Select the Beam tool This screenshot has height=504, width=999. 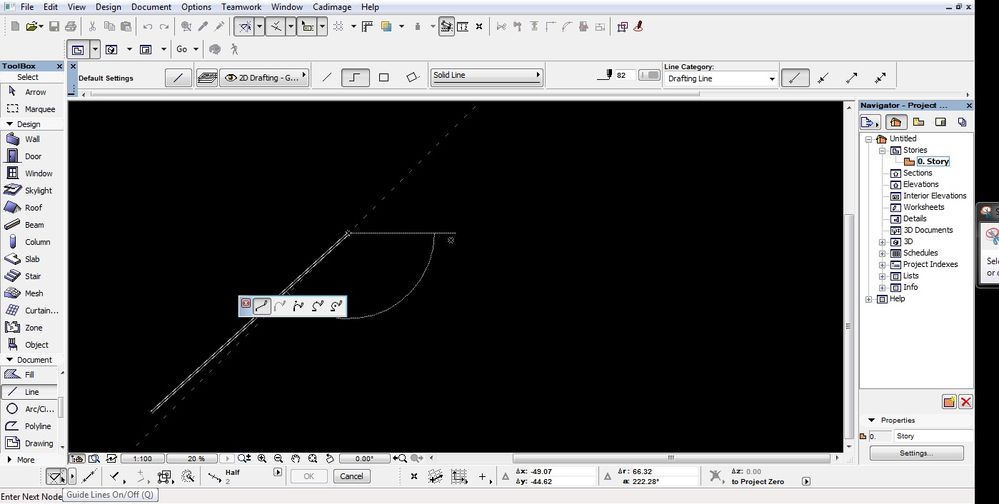[32, 225]
